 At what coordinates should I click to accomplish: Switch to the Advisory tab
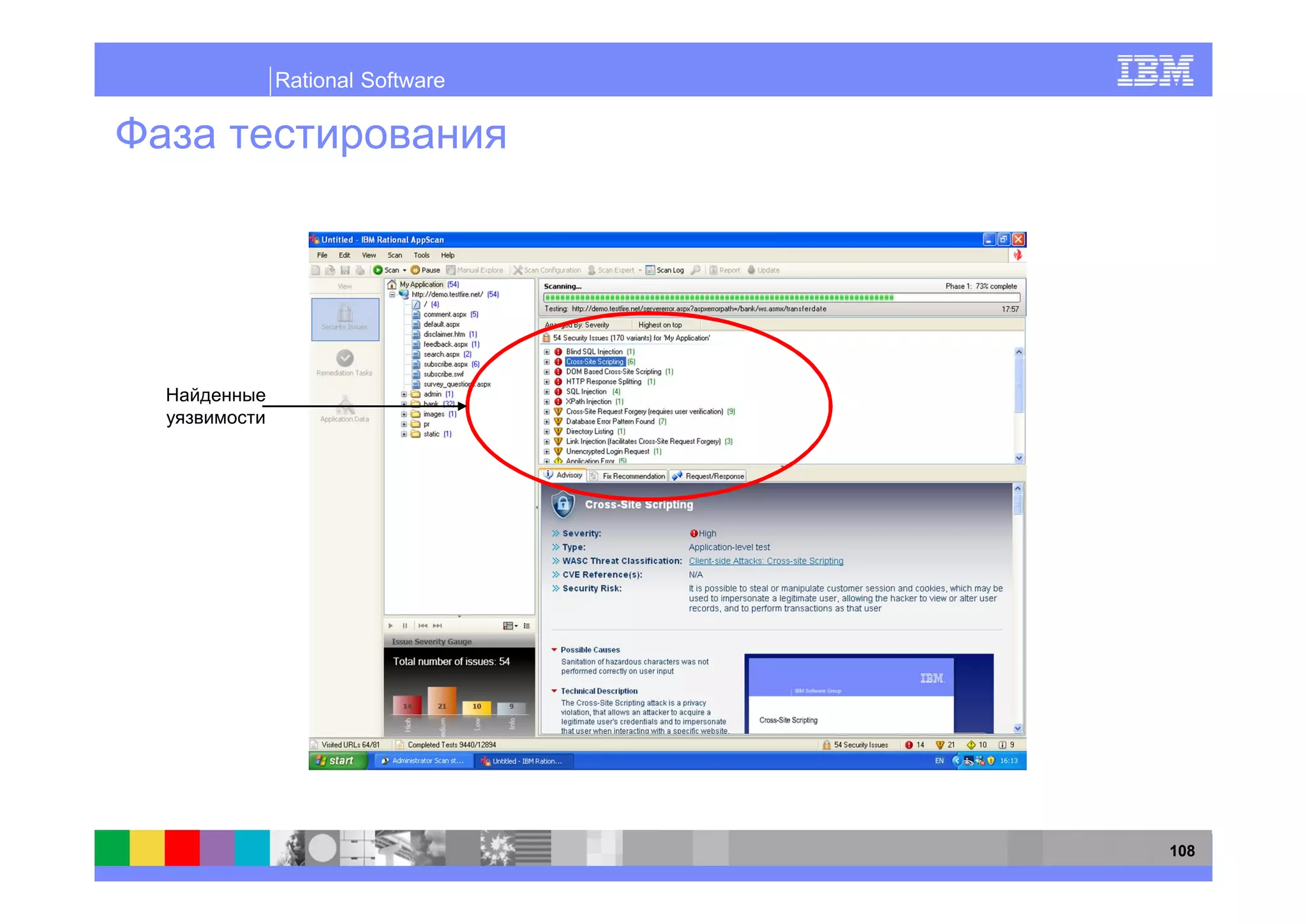pos(563,475)
